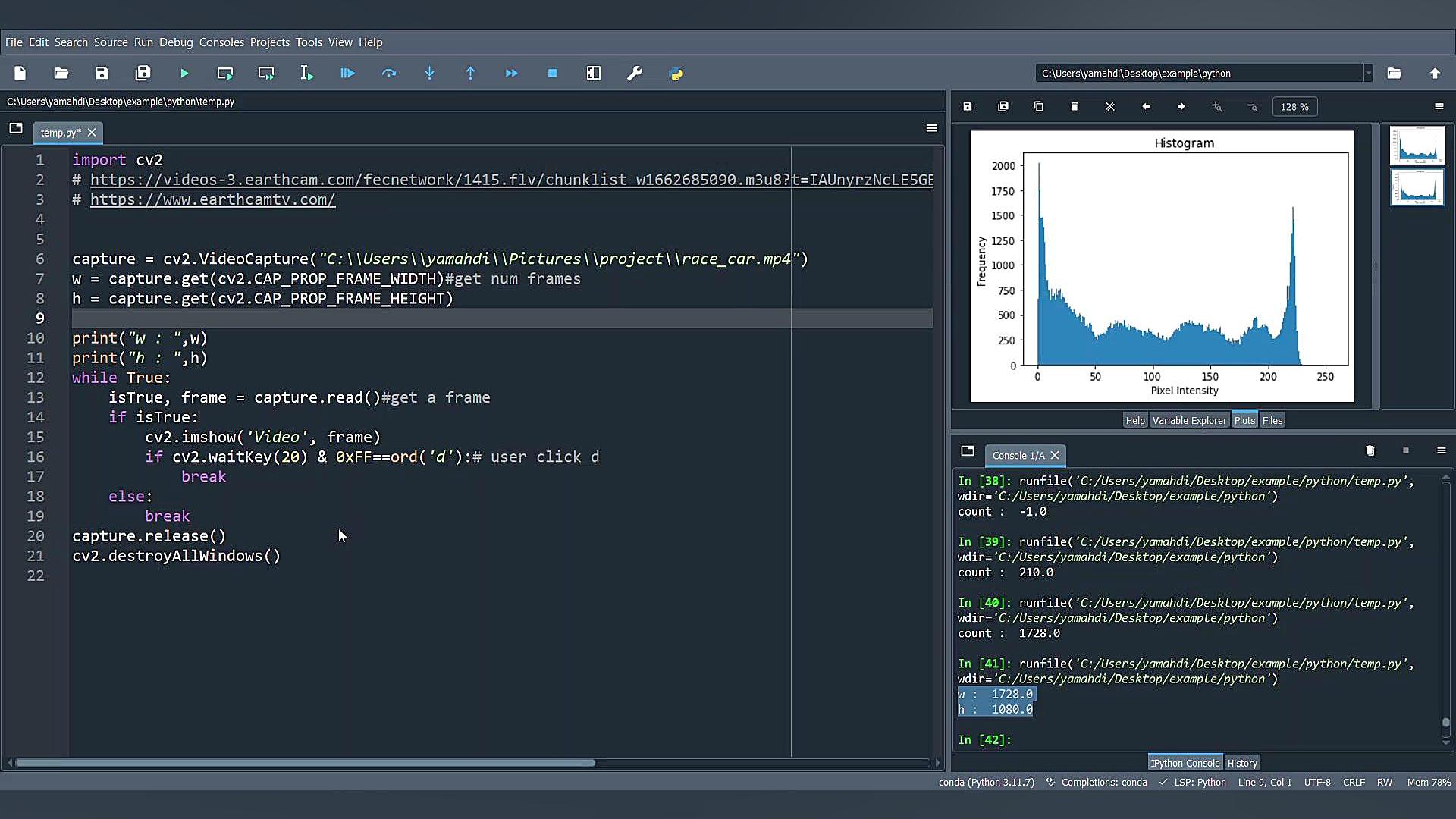Open the Help menu
This screenshot has width=1456, height=819.
[370, 42]
